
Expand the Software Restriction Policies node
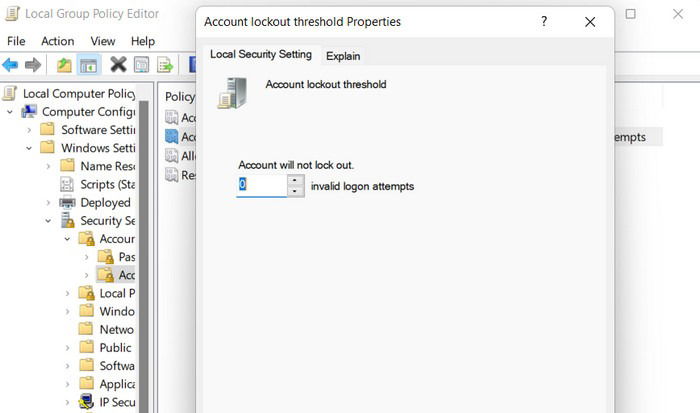67,366
